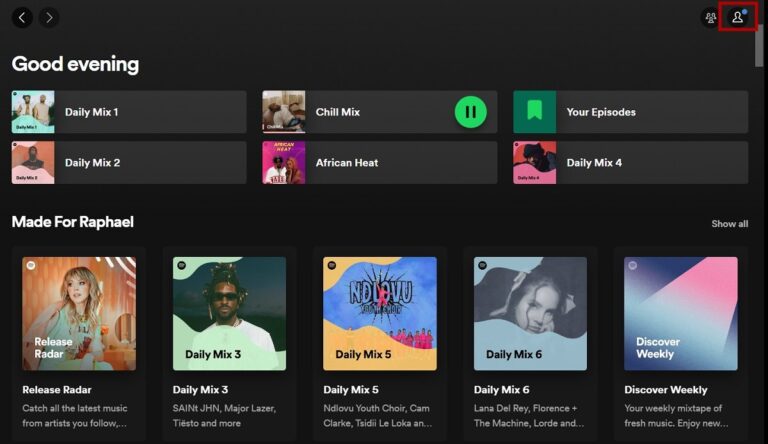
Task: Open the Friend Activity icon
Action: pos(711,17)
